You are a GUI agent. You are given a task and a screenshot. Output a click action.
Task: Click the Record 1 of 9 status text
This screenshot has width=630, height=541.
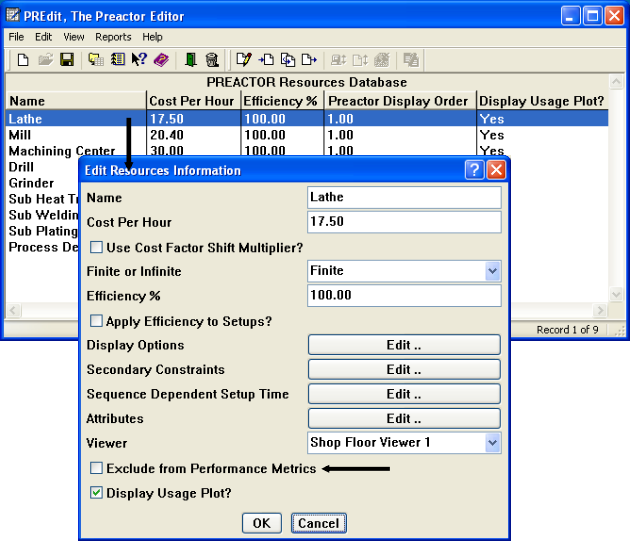pos(567,330)
